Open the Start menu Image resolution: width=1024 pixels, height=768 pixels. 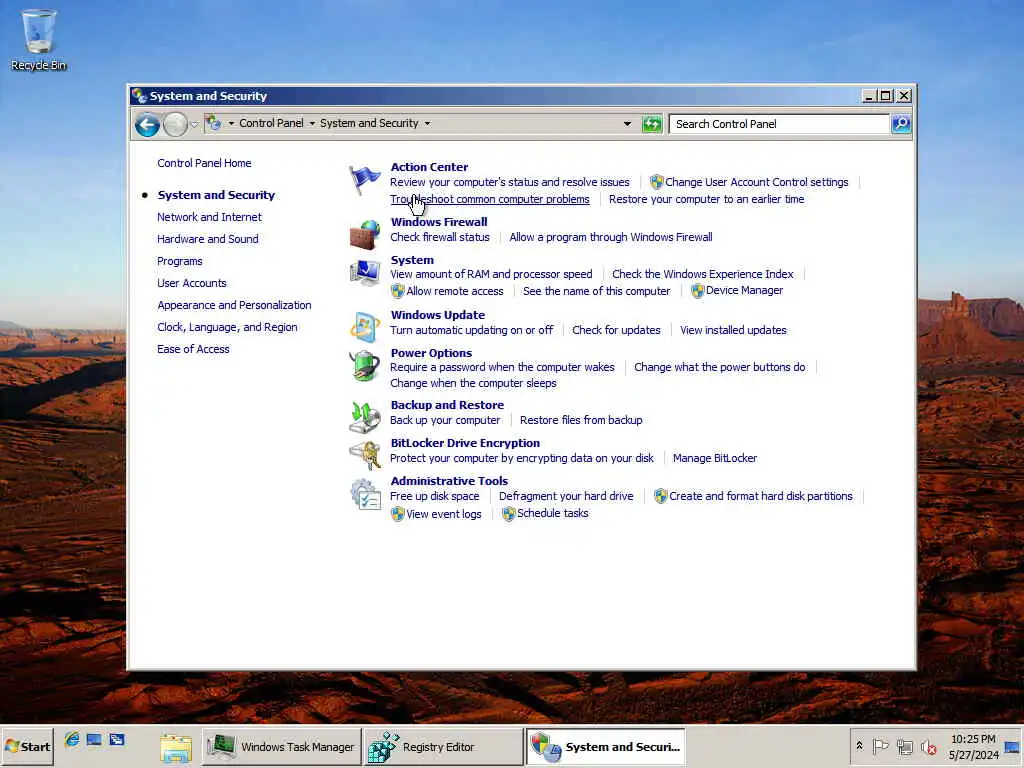27,746
